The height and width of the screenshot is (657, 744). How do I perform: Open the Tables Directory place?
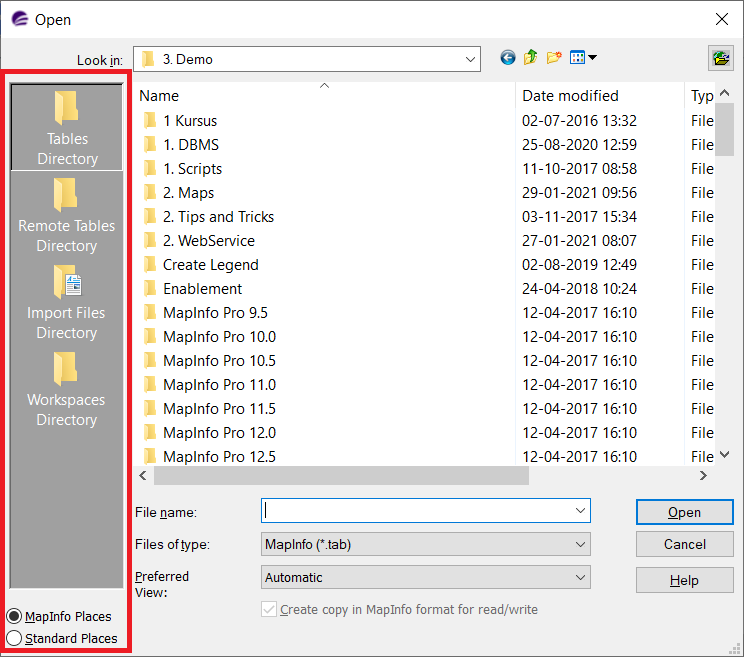(67, 127)
